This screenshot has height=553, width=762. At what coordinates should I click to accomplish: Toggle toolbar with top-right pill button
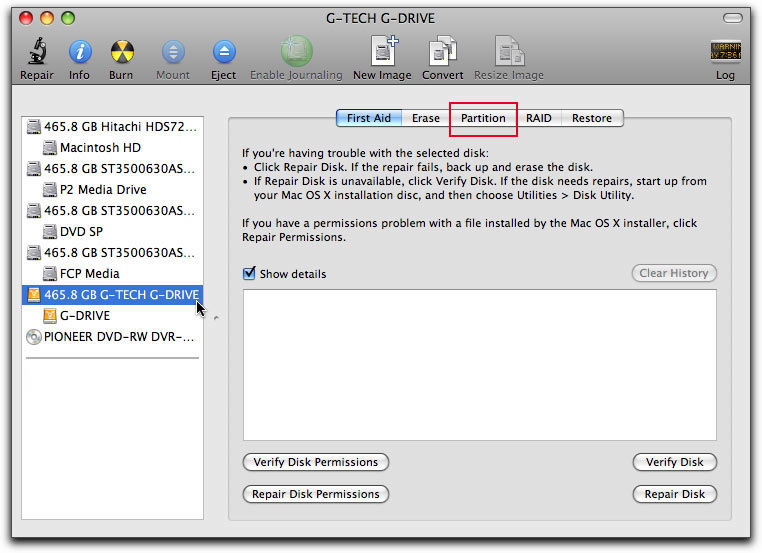pos(733,18)
